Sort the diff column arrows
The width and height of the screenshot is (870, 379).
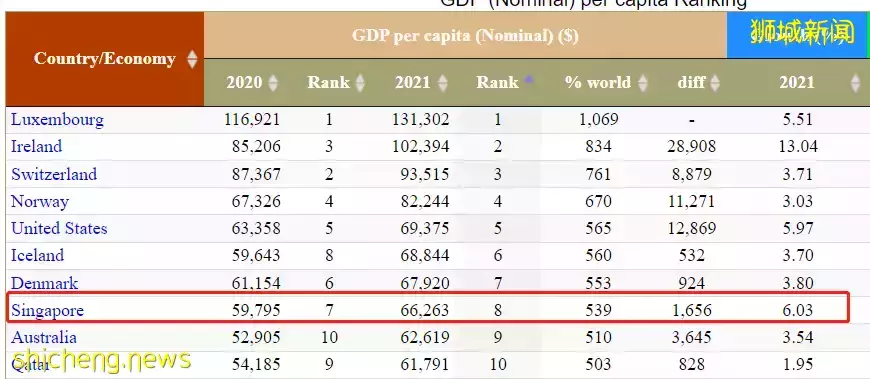pyautogui.click(x=715, y=83)
